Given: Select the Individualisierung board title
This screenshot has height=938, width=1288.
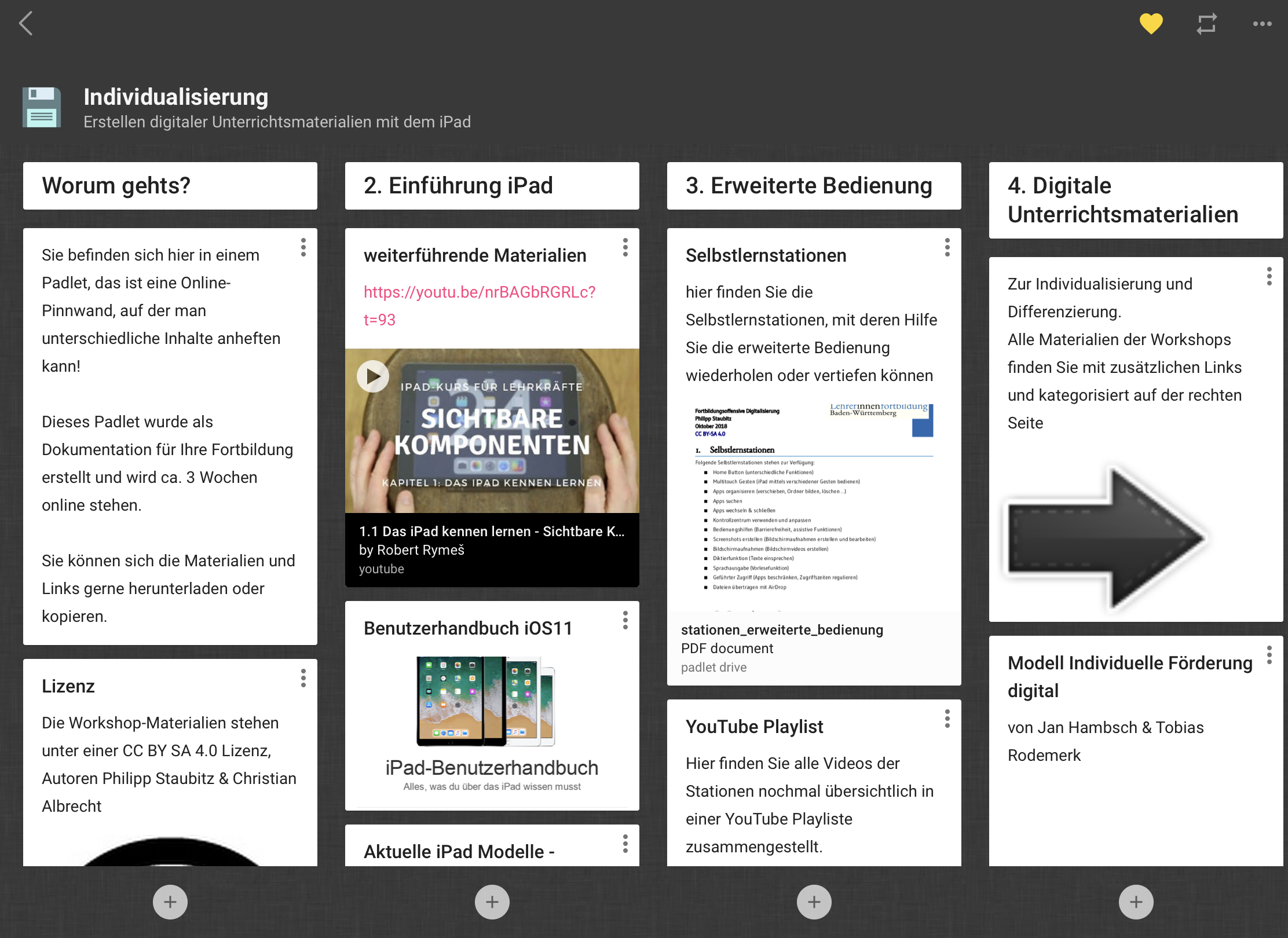Looking at the screenshot, I should 176,97.
